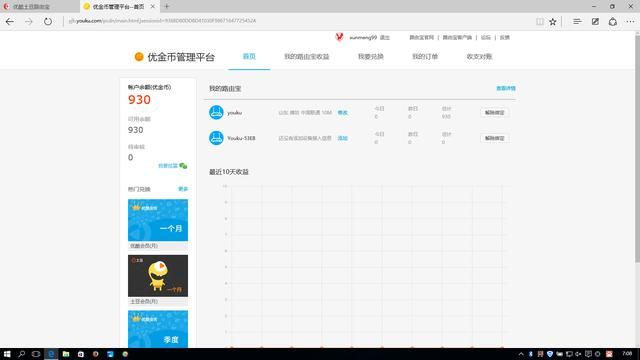This screenshot has width=640, height=360.
Task: Open the 一个月 优酷会员 exchange thumbnail
Action: [158, 220]
